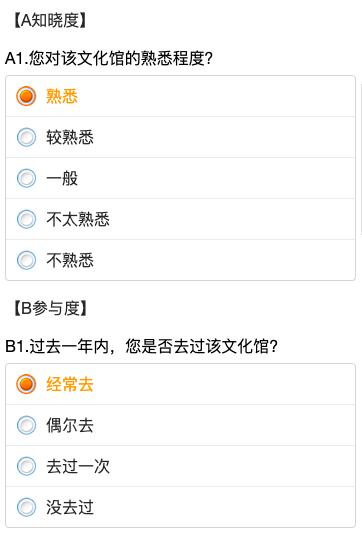Click the orange 经常去 label text

coord(70,384)
